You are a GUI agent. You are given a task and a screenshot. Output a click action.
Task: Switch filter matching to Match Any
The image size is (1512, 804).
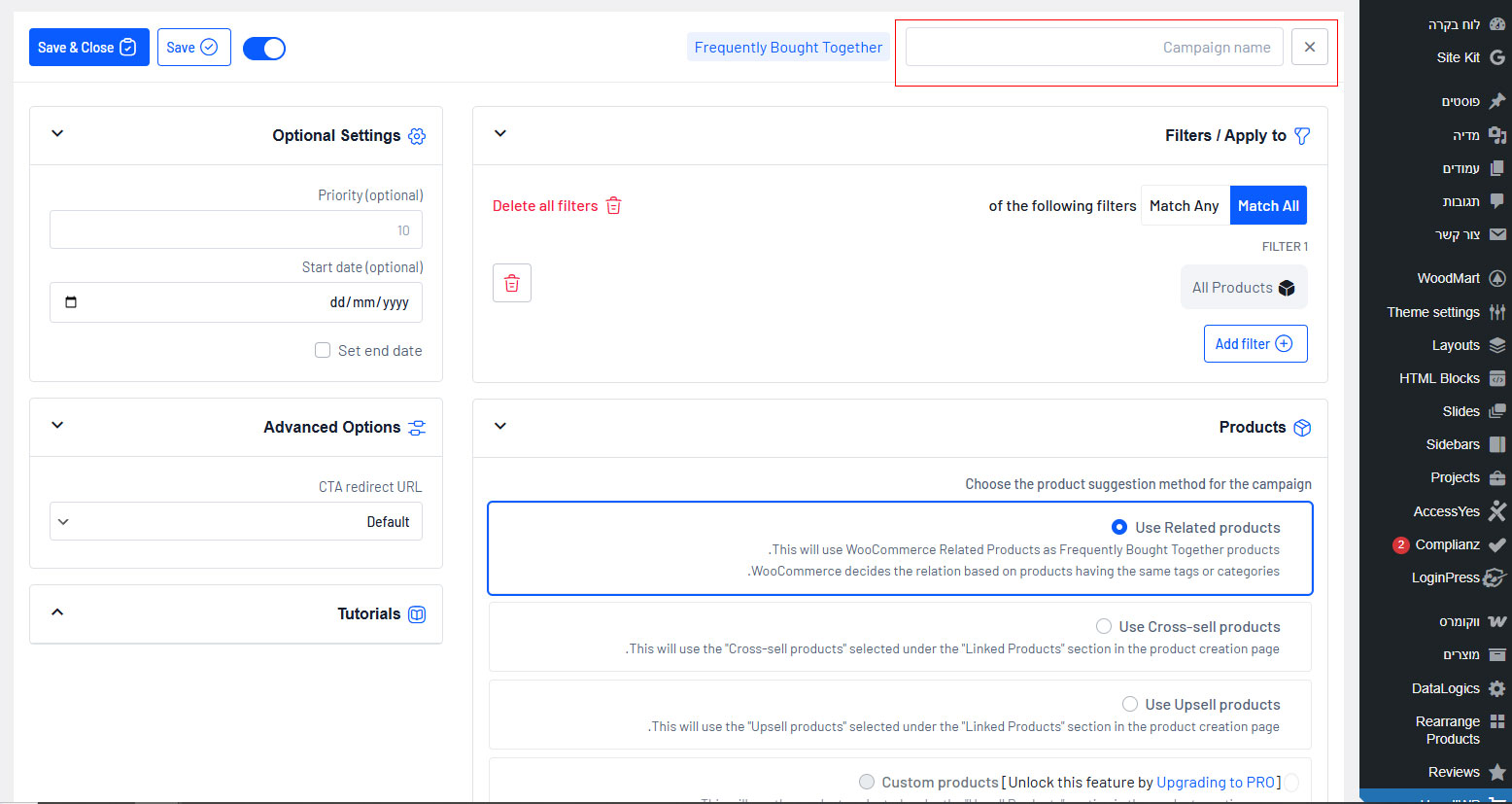click(x=1184, y=206)
